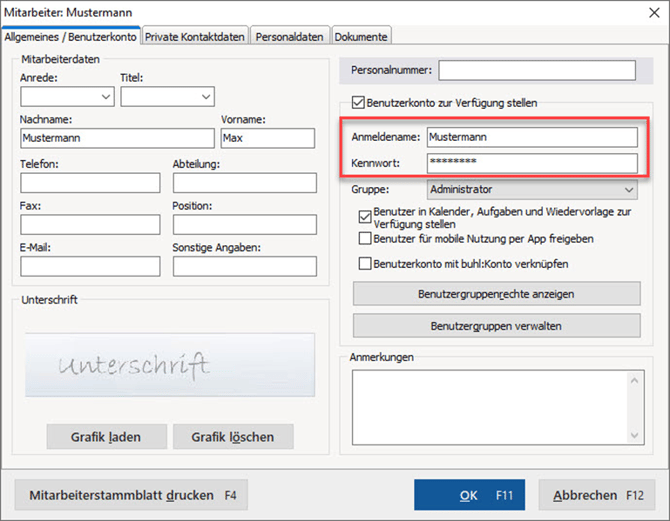Image resolution: width=670 pixels, height=521 pixels.
Task: Print with 'Mitarbeiterstammblatt drucken' button
Action: tap(130, 495)
